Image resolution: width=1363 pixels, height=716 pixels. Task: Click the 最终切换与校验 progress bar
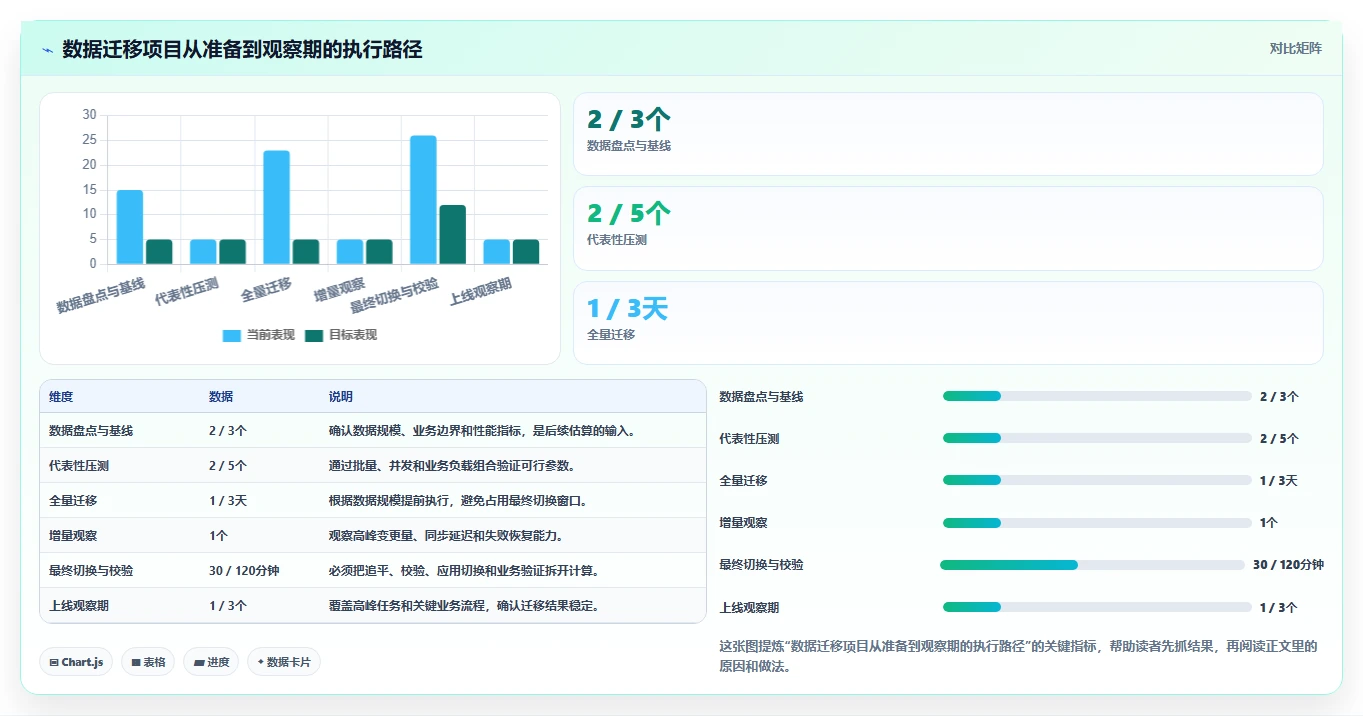pyautogui.click(x=1092, y=565)
